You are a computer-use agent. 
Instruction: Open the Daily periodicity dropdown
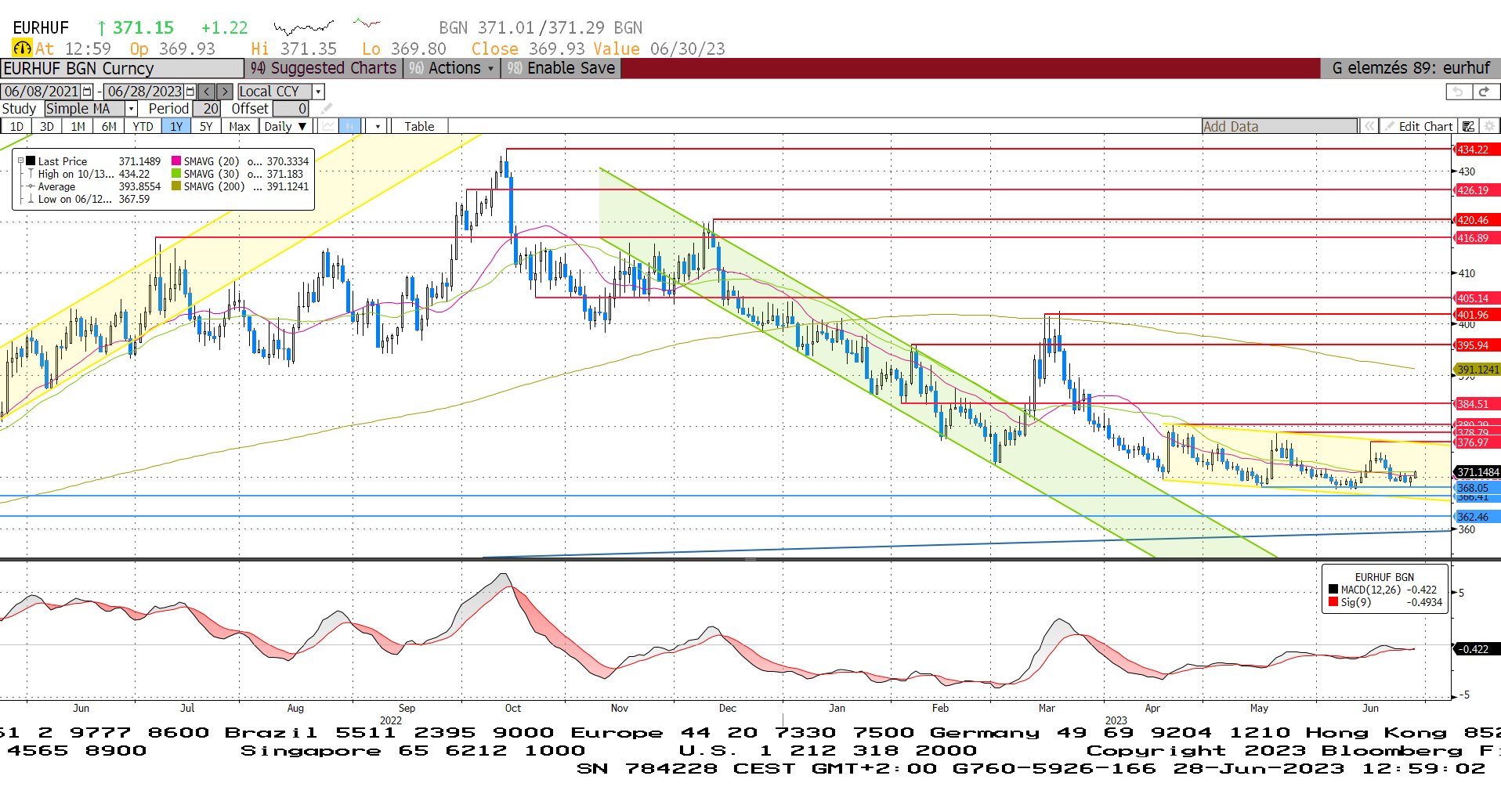285,126
